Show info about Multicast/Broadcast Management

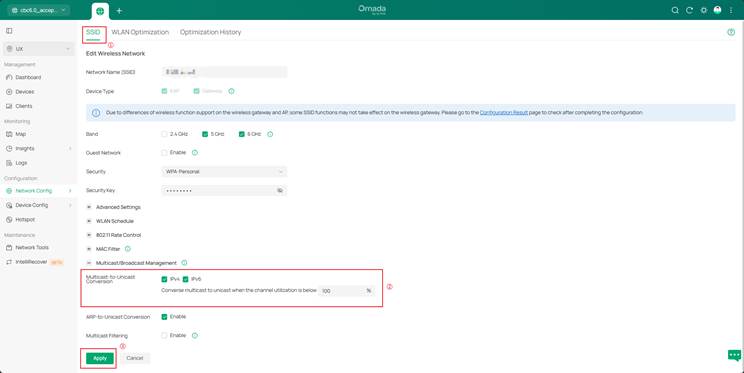184,263
